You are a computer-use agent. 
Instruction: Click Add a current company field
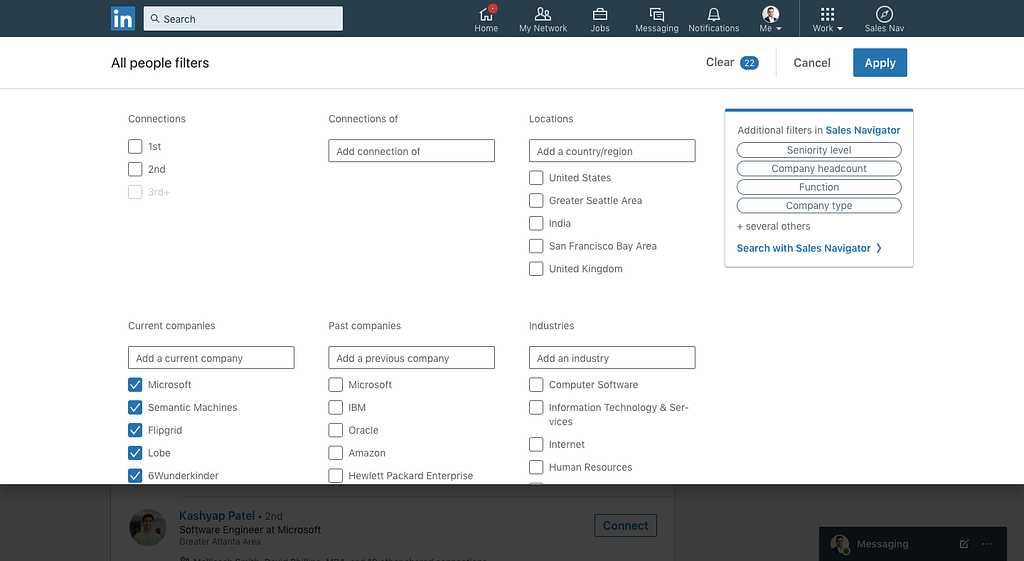coord(211,358)
